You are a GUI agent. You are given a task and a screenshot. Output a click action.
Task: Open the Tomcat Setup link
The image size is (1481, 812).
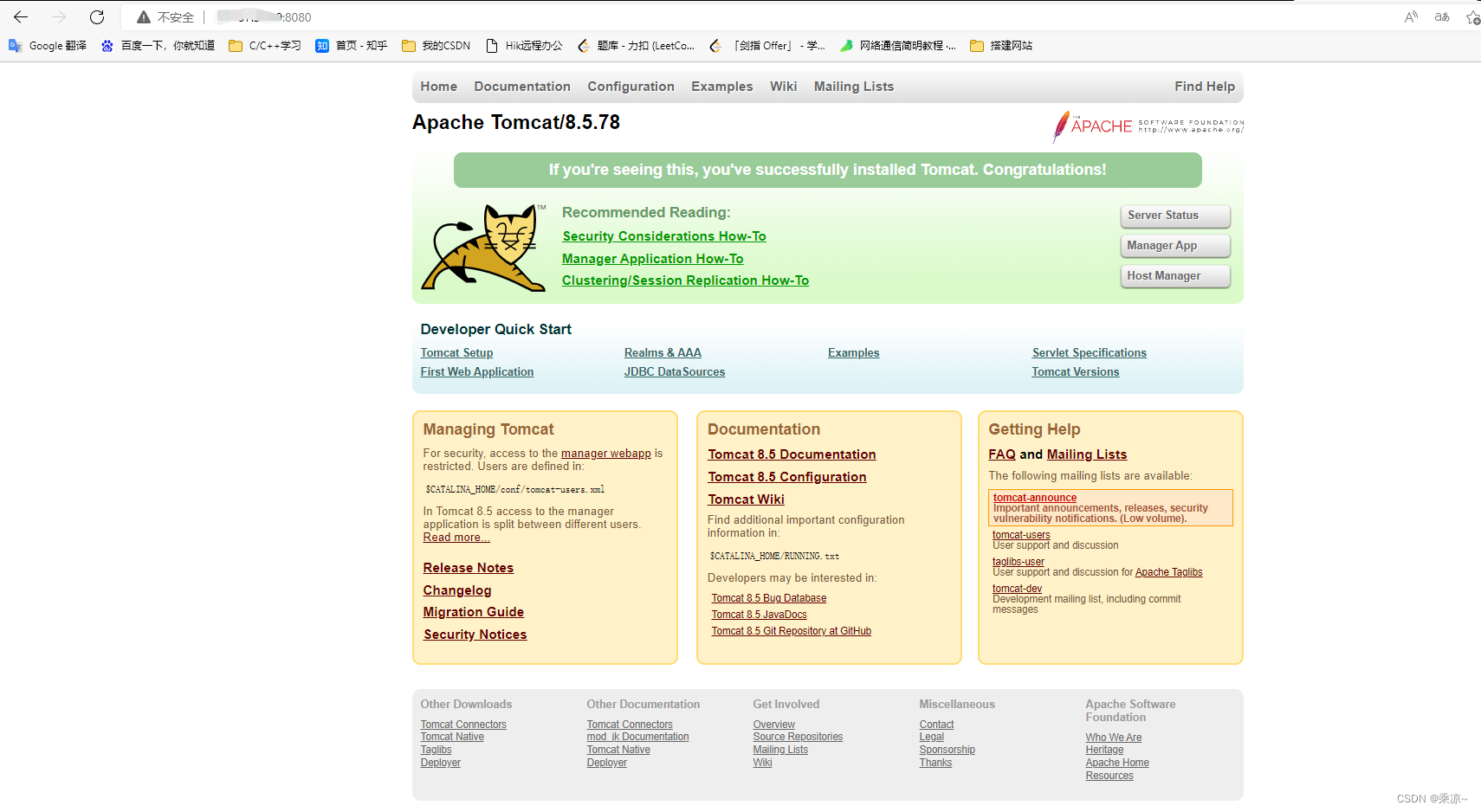point(456,353)
